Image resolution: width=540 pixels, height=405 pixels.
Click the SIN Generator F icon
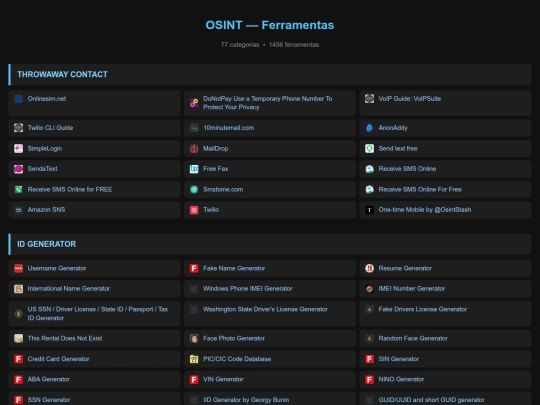click(x=370, y=359)
